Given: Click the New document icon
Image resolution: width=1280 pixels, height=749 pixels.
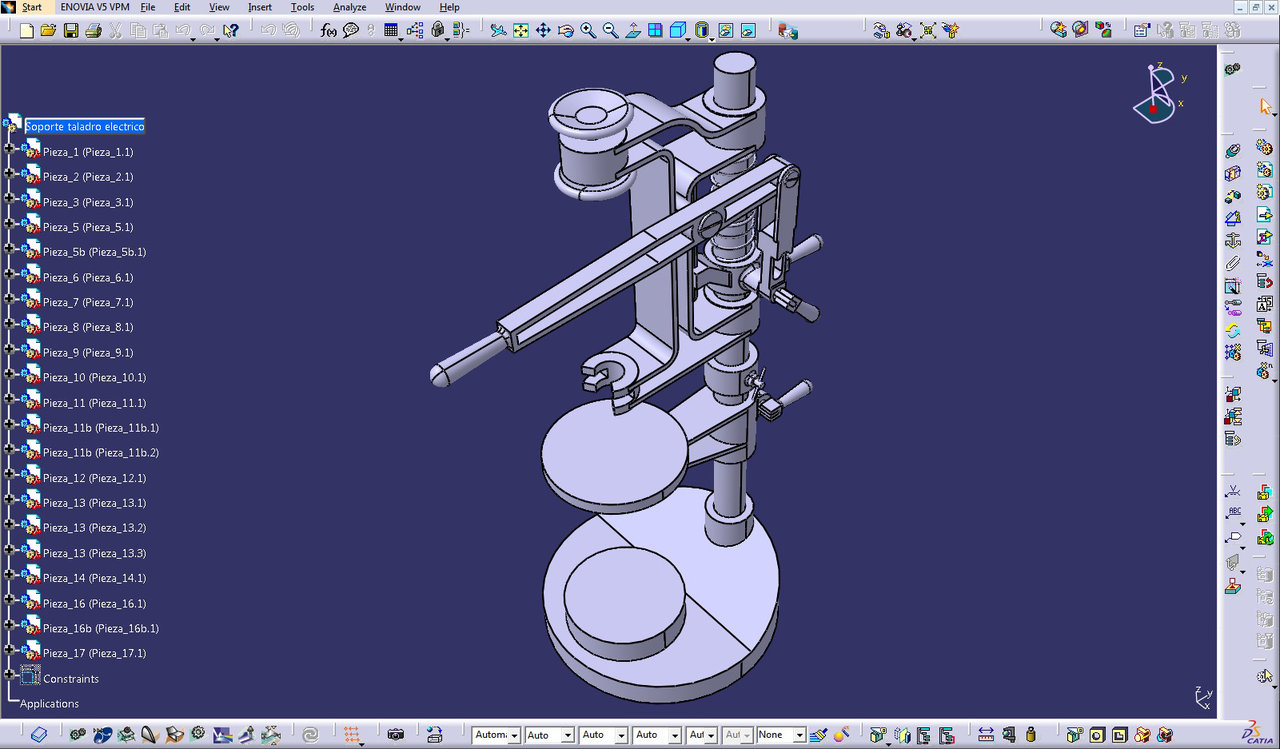Looking at the screenshot, I should point(26,31).
